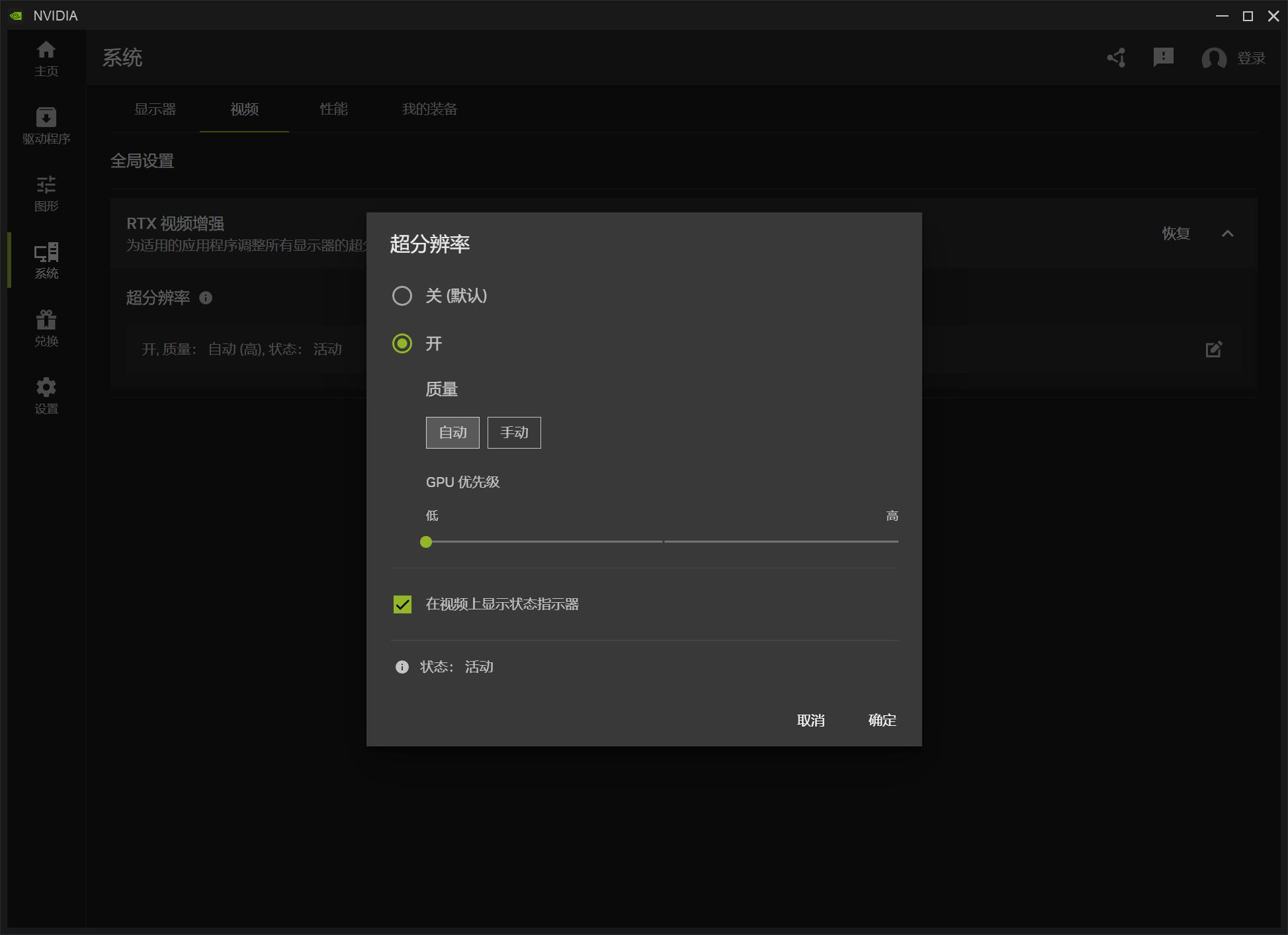Click info icon beside 超分辨率 label
This screenshot has width=1288, height=935.
pyautogui.click(x=206, y=298)
